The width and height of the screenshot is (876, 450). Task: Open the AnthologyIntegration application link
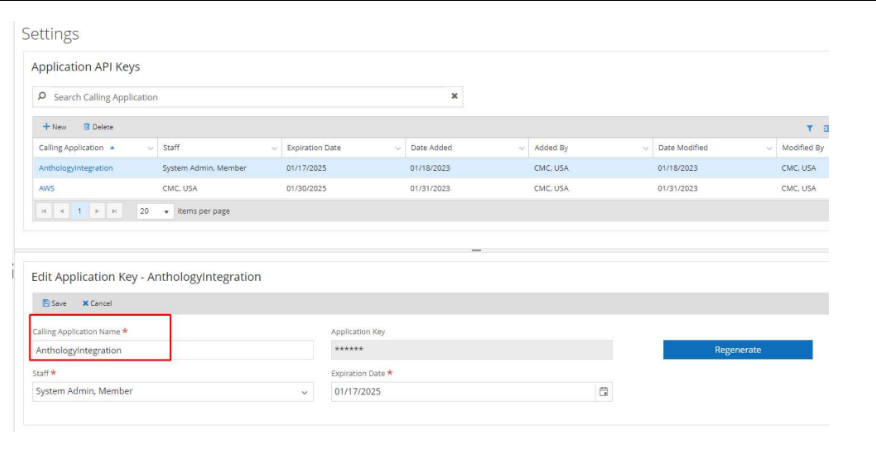tap(76, 168)
